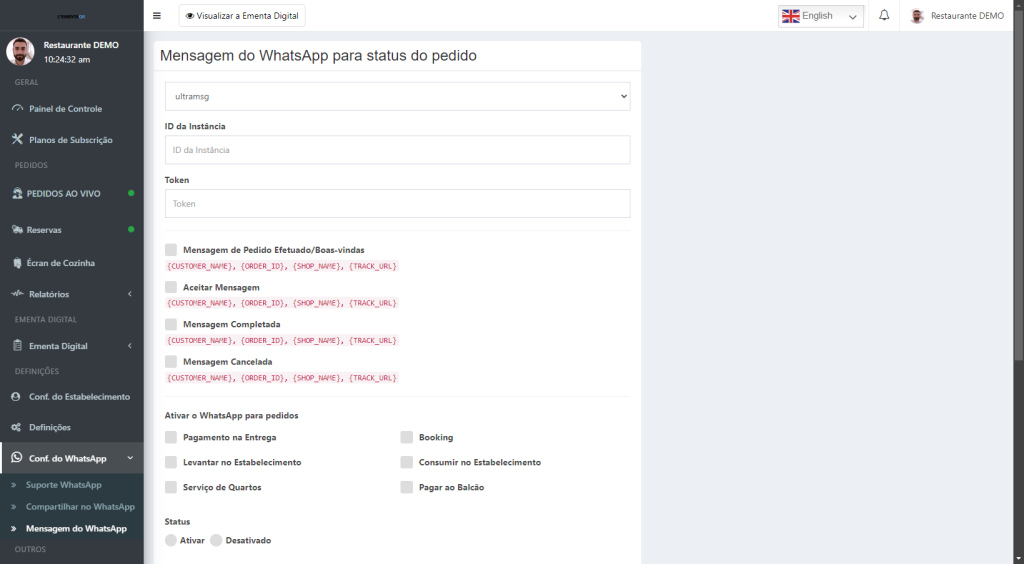
Task: Click the ID da Instância input field
Action: point(397,150)
